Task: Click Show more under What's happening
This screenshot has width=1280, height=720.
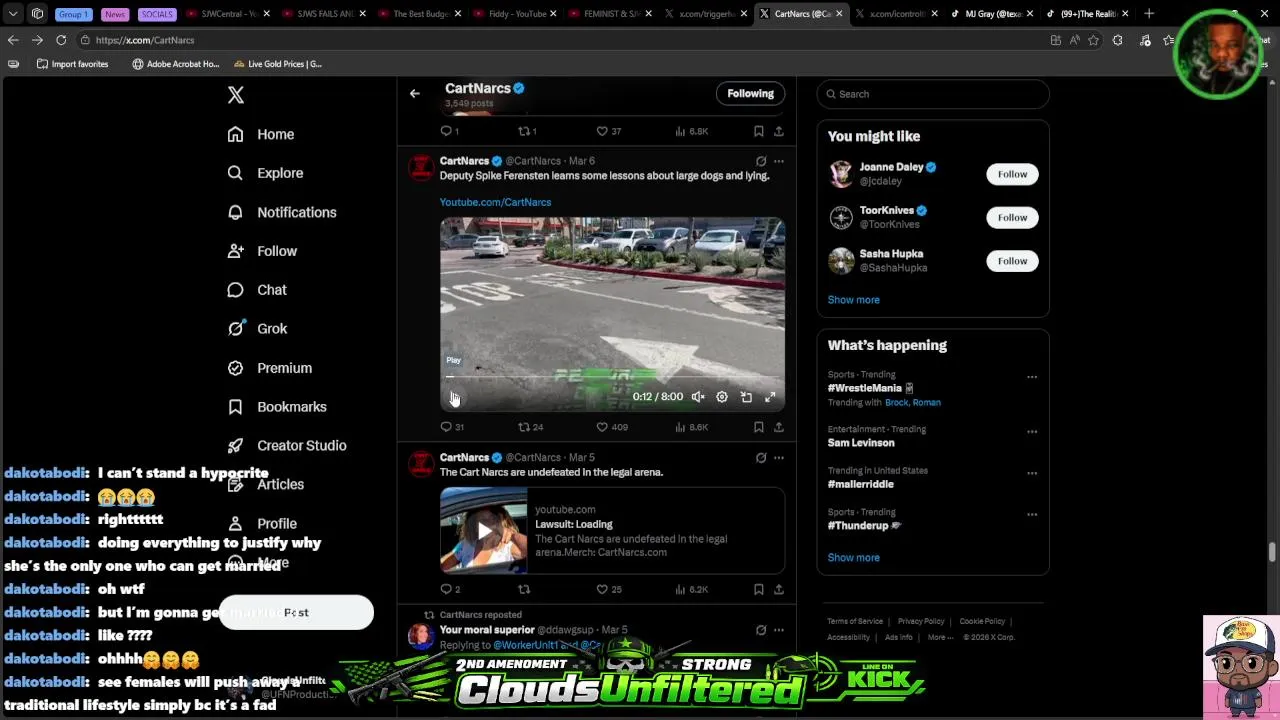Action: (x=853, y=558)
